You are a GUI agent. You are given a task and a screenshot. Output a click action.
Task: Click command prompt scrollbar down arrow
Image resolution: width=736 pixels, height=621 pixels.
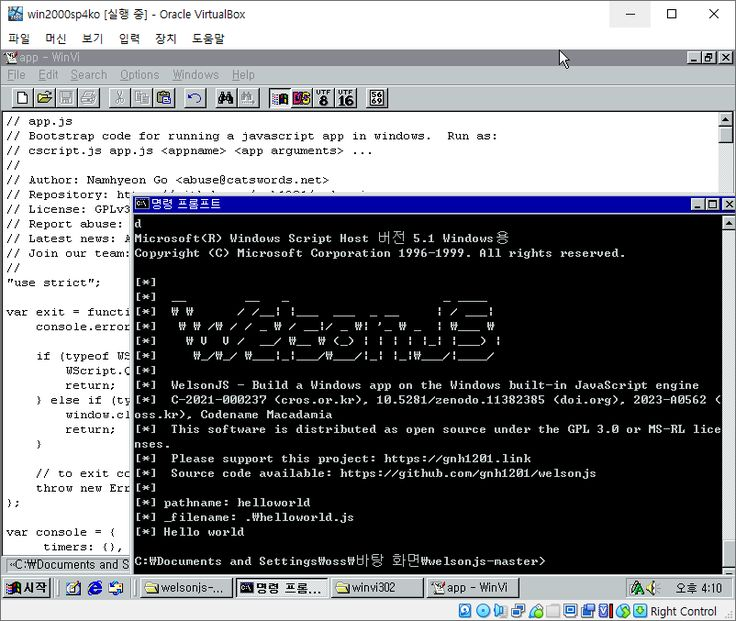(727, 566)
